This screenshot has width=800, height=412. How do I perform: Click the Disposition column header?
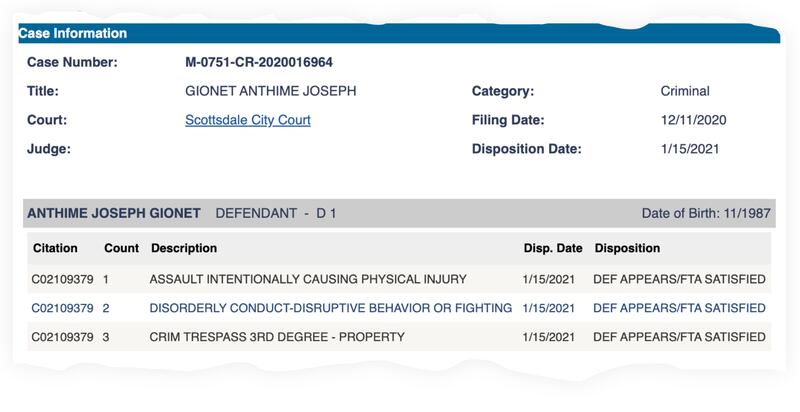tap(627, 248)
